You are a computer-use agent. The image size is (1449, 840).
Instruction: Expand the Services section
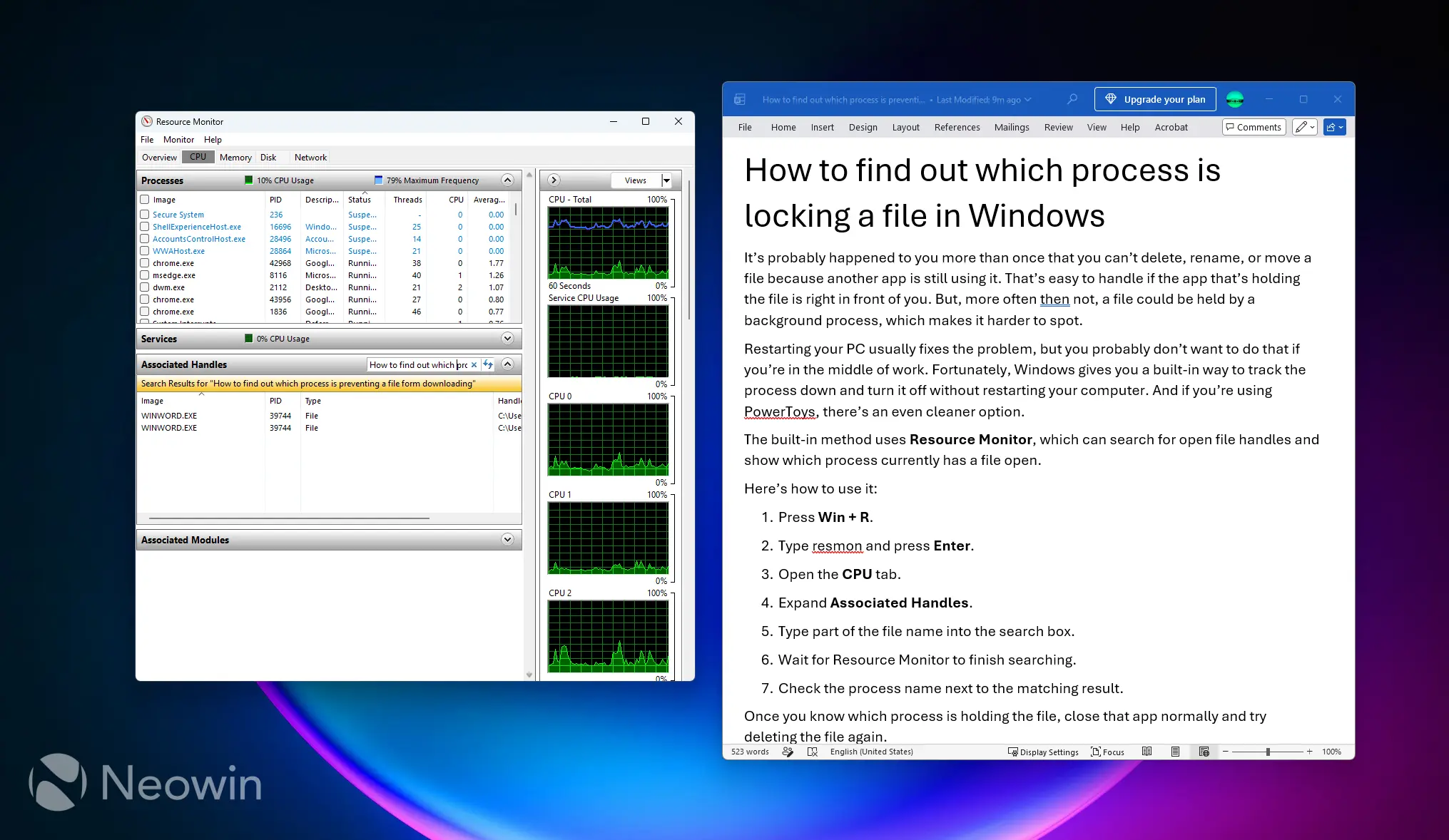(x=507, y=339)
